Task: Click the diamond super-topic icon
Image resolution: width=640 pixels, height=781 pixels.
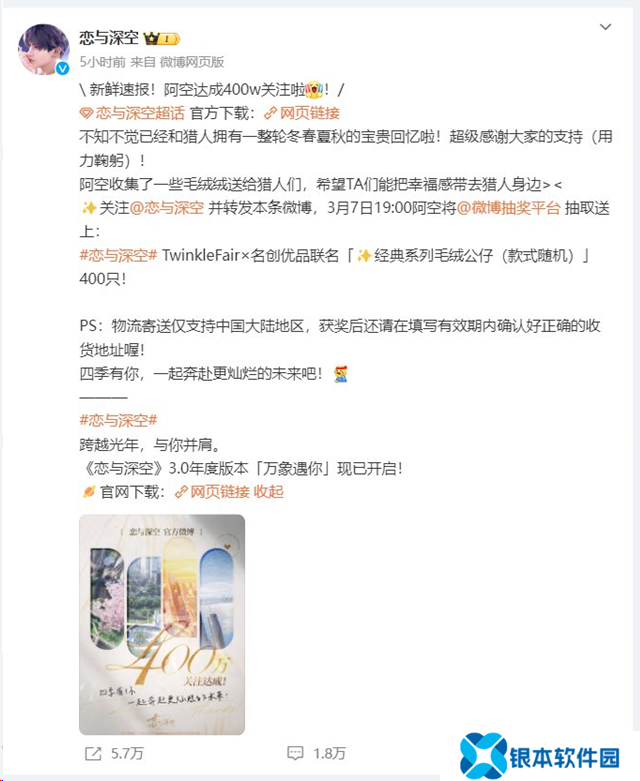Action: pos(86,114)
